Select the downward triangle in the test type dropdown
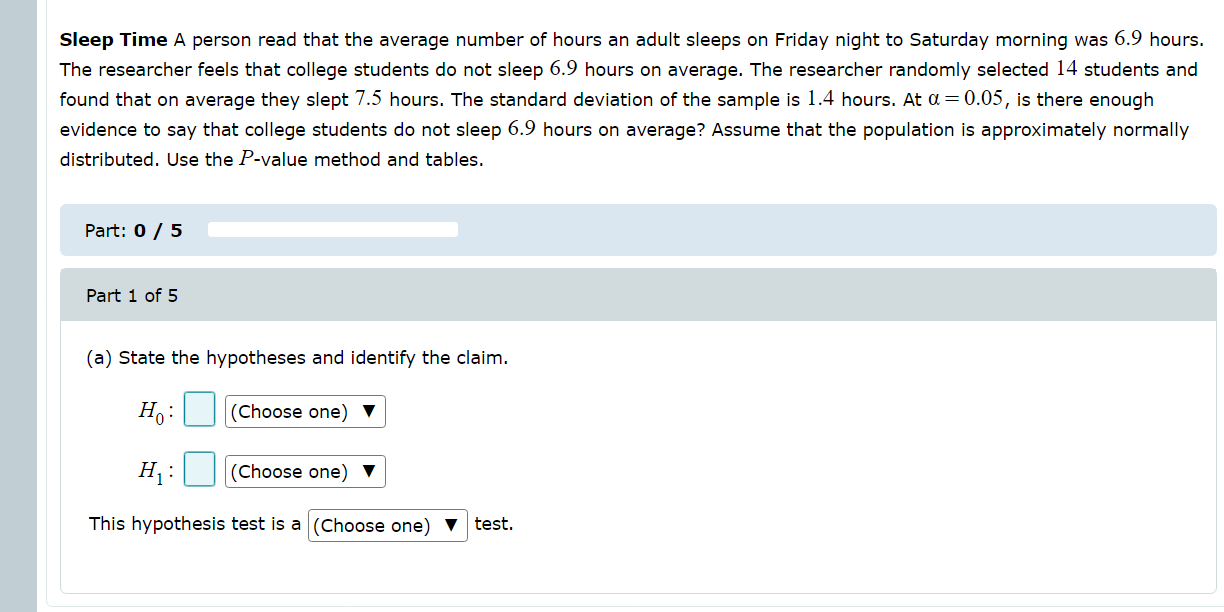 click(x=452, y=524)
